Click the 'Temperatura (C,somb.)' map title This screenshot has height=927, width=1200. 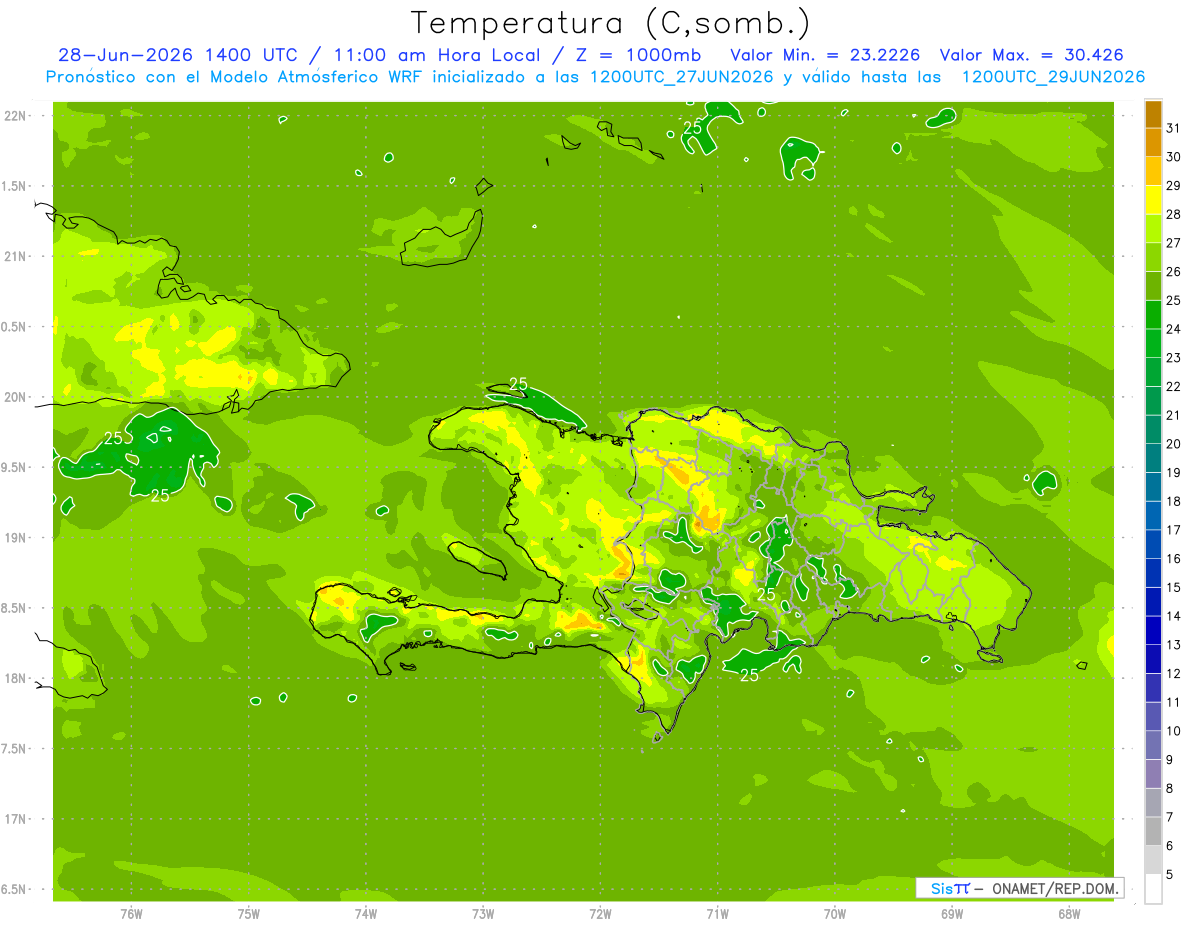tap(611, 23)
